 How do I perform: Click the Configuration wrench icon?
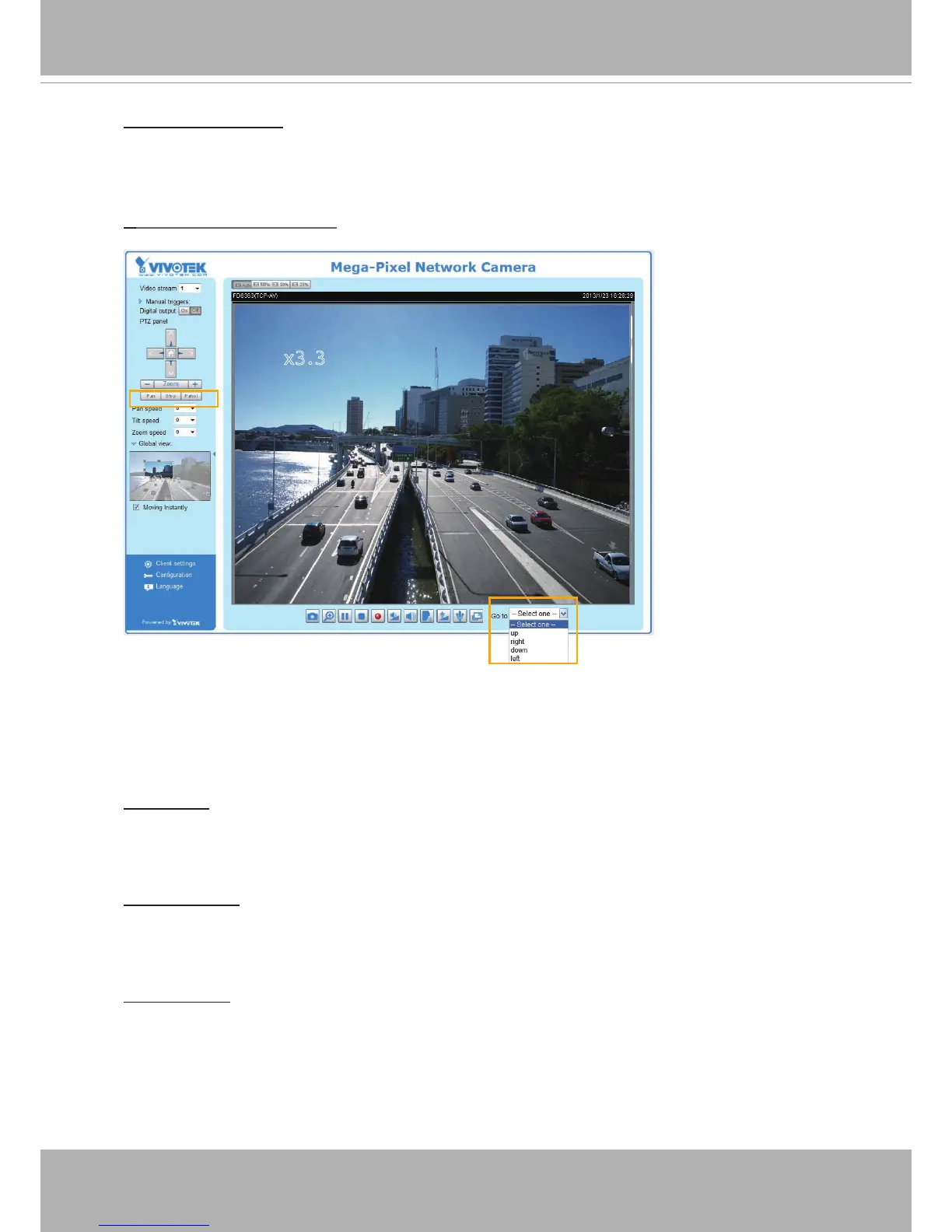[x=148, y=576]
